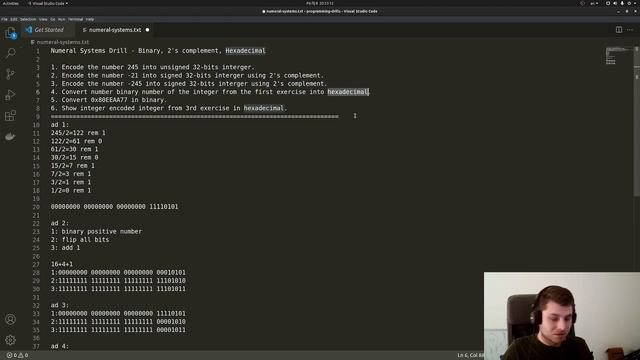
Task: Open the Manage gear icon
Action: pos(11,340)
